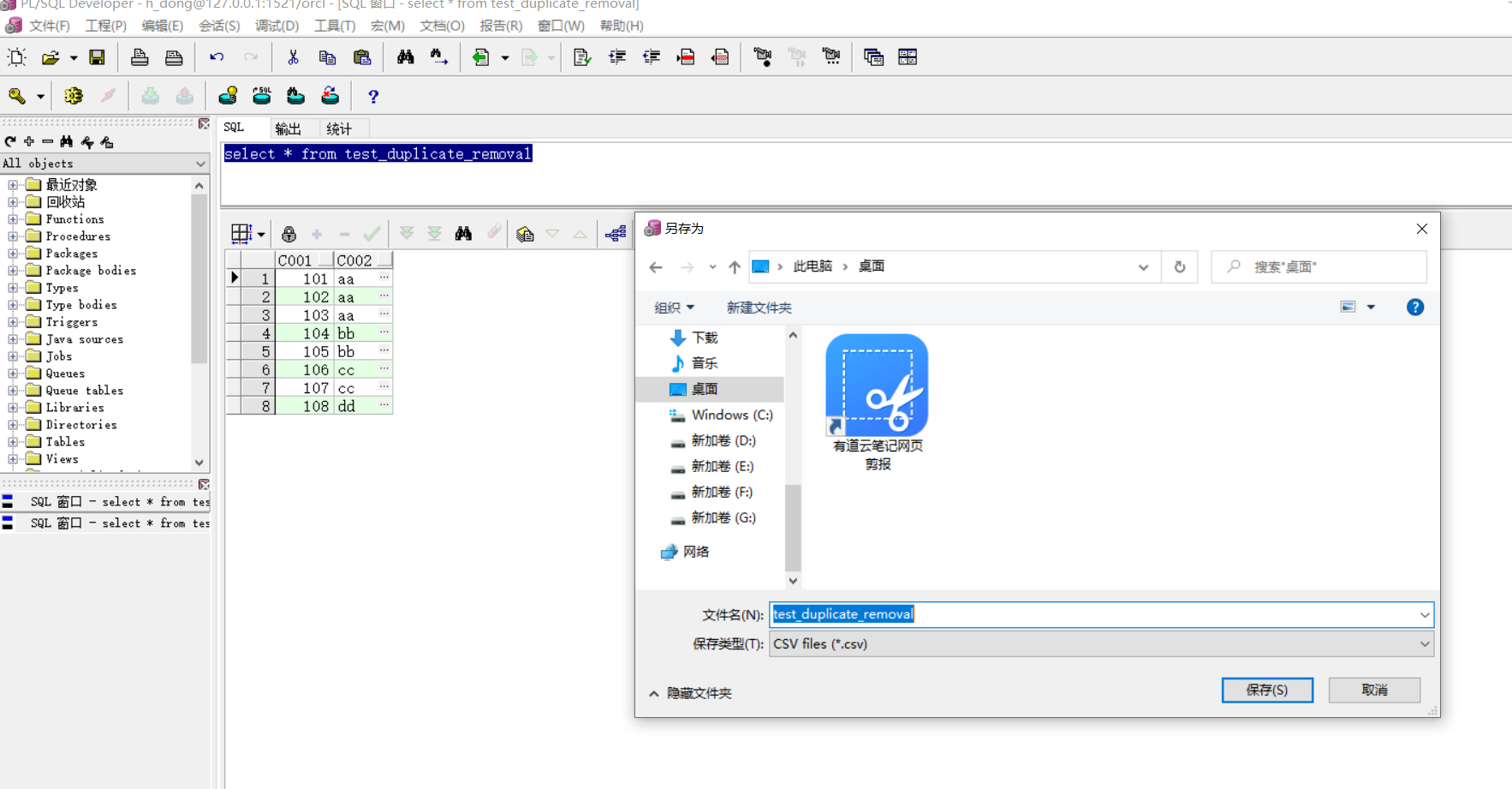
Task: Open the save type dropdown showing CSV files
Action: [x=1424, y=643]
